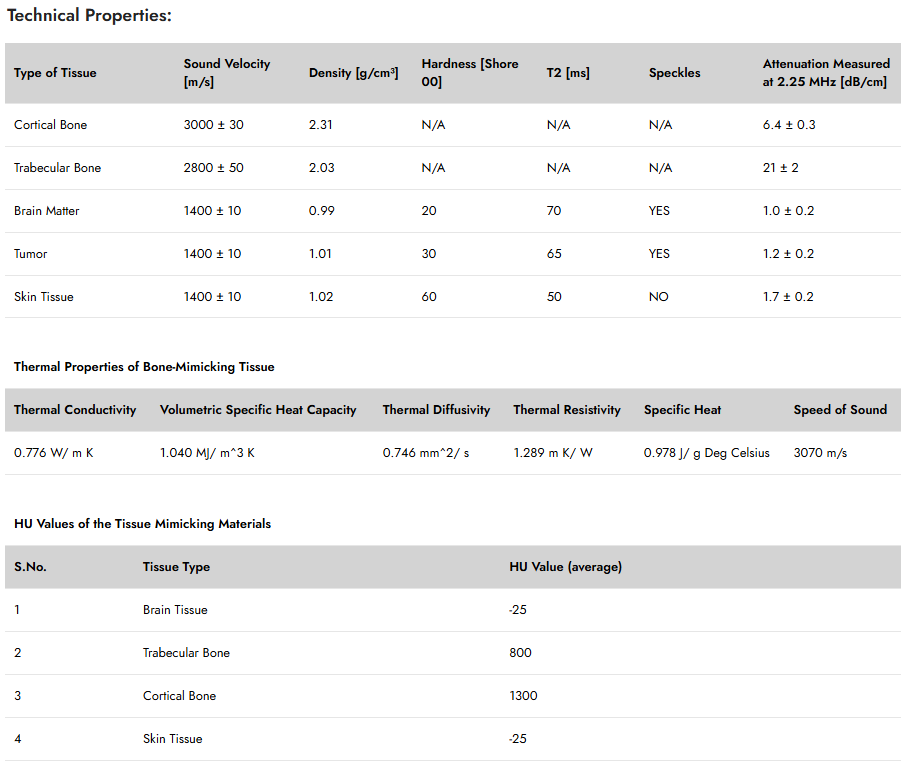Click attenuation value '1.7 ± 0.2'
Viewport: 904px width, 766px height.
point(788,297)
